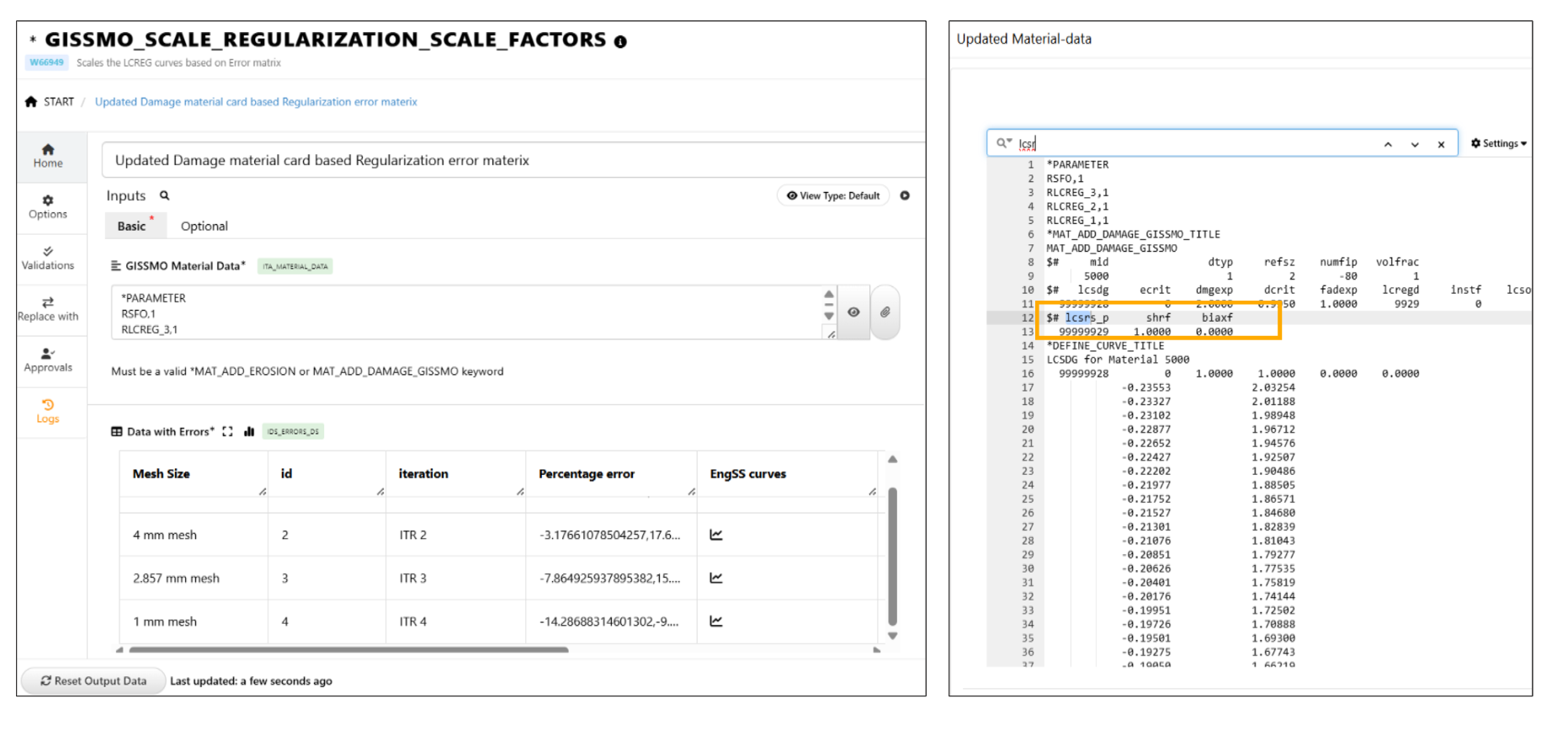Switch to the Optional tab
Screen dimensions: 1568x736
[x=204, y=226]
